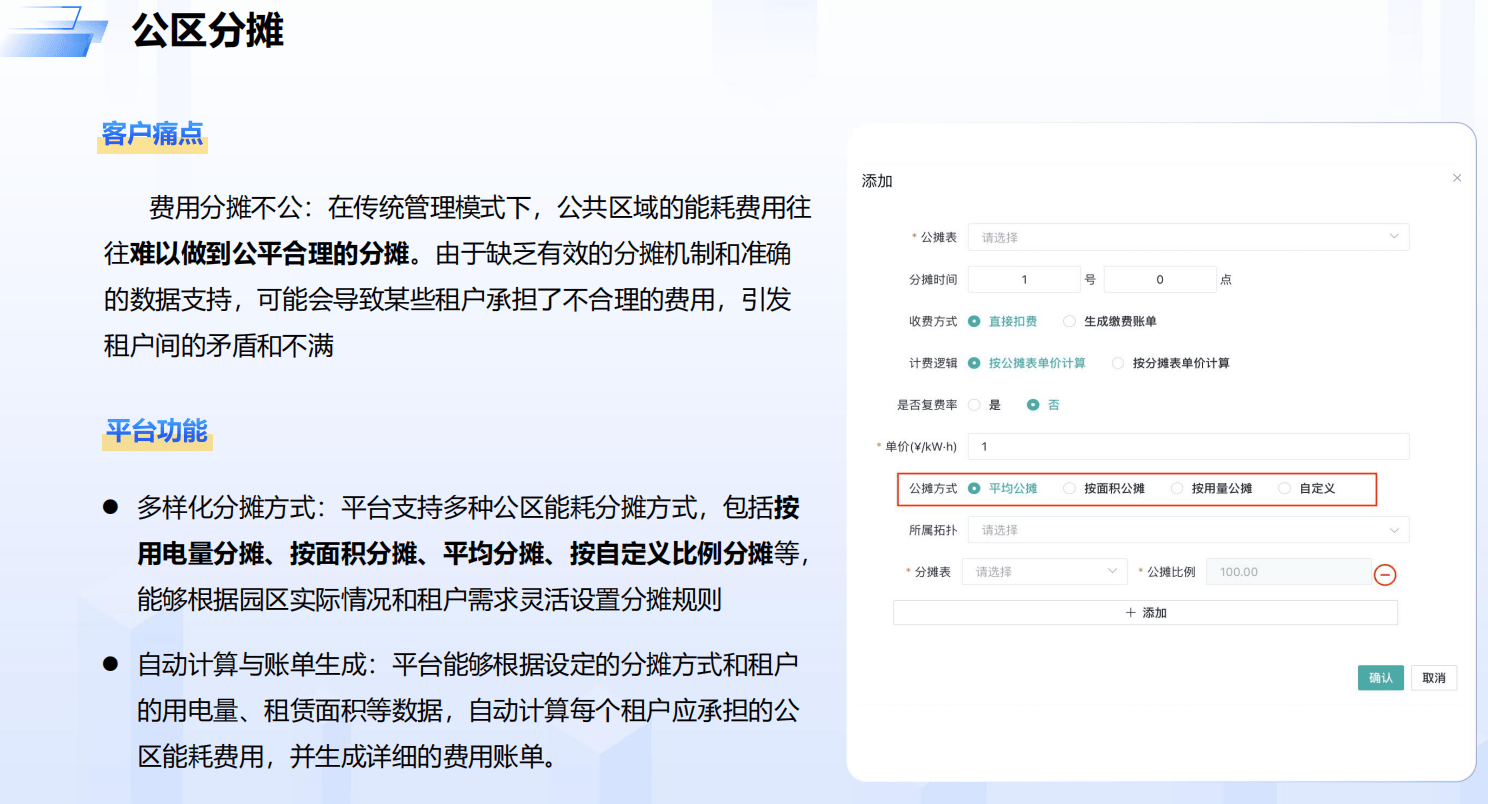Click the bold text 难以做到公平合理的分摊
The width and height of the screenshot is (1488, 804).
[x=271, y=254]
